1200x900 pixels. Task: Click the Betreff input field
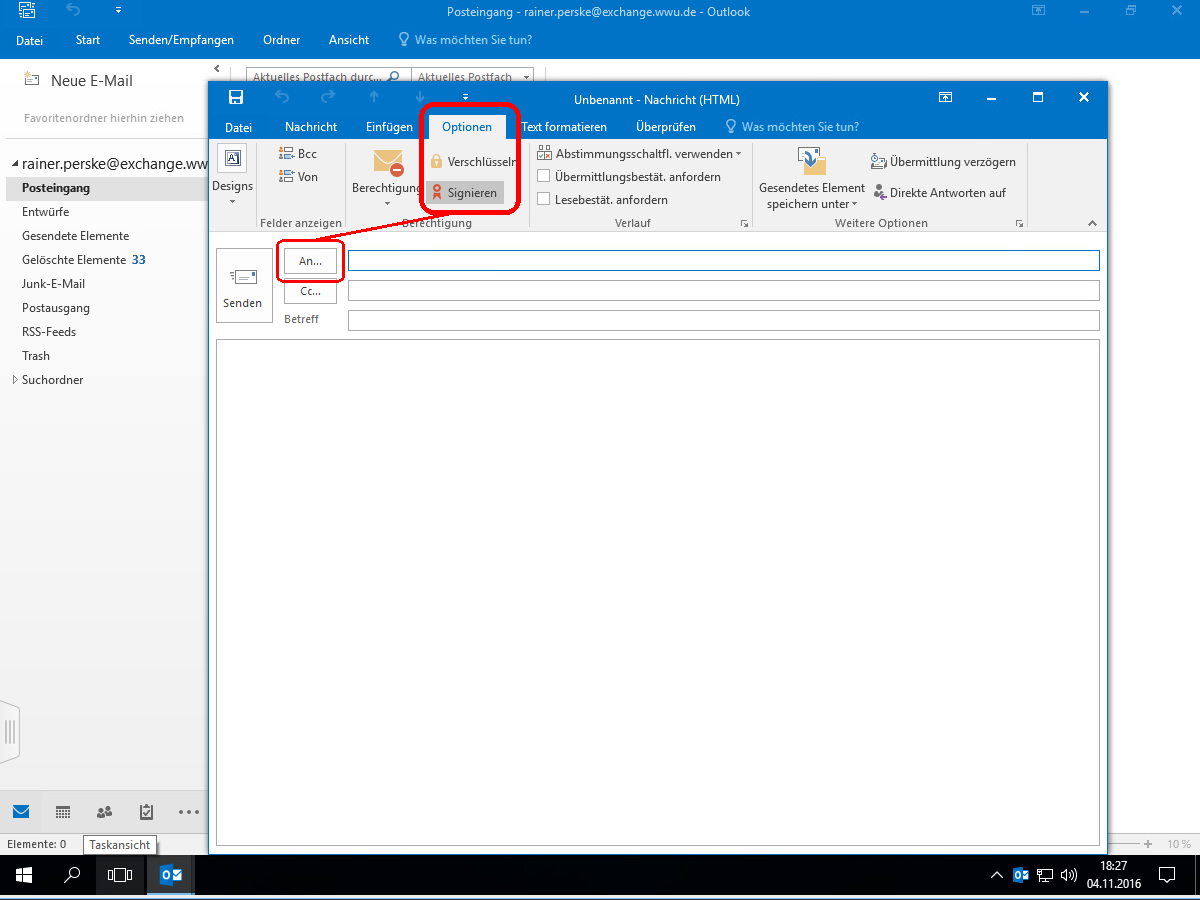pos(723,320)
